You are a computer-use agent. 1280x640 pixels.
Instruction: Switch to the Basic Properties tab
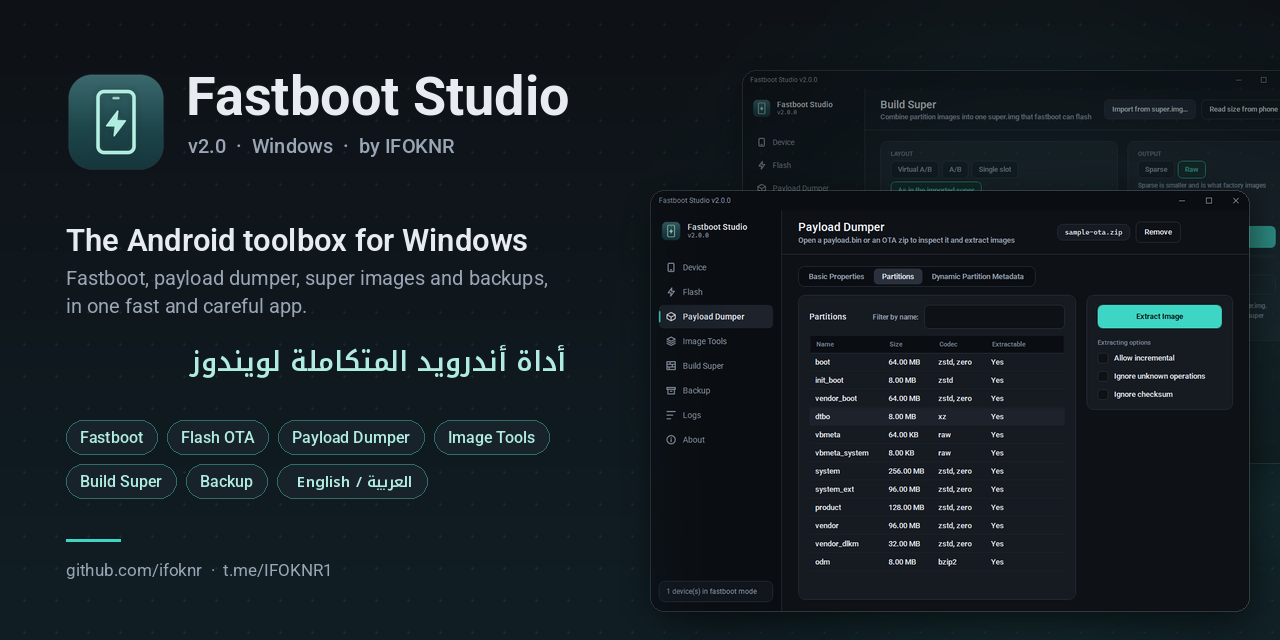(836, 276)
